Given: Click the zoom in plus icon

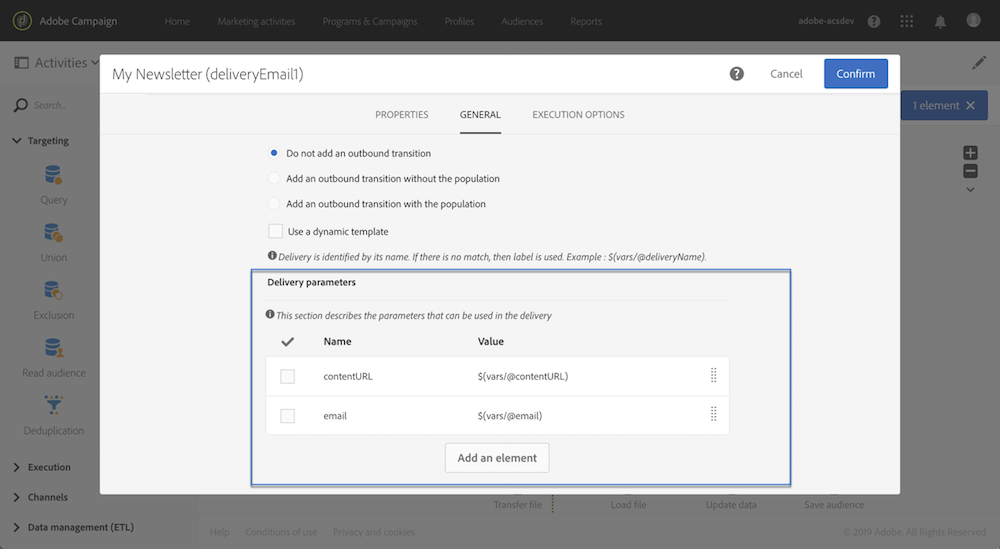Looking at the screenshot, I should pos(970,153).
